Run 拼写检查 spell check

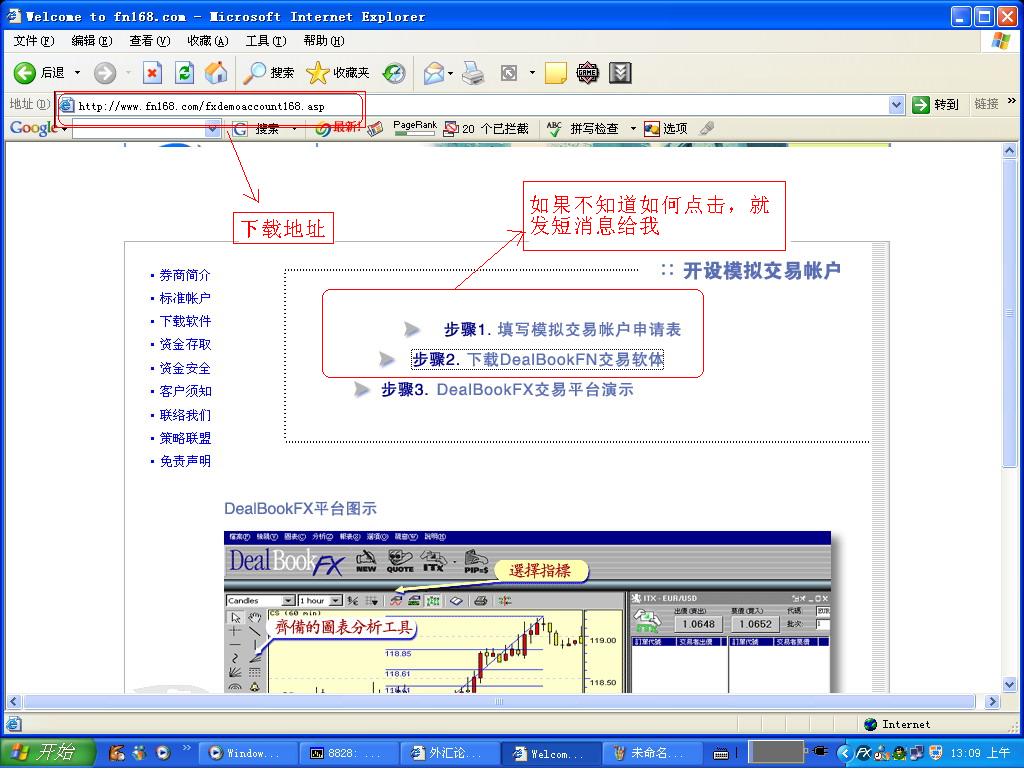[583, 129]
